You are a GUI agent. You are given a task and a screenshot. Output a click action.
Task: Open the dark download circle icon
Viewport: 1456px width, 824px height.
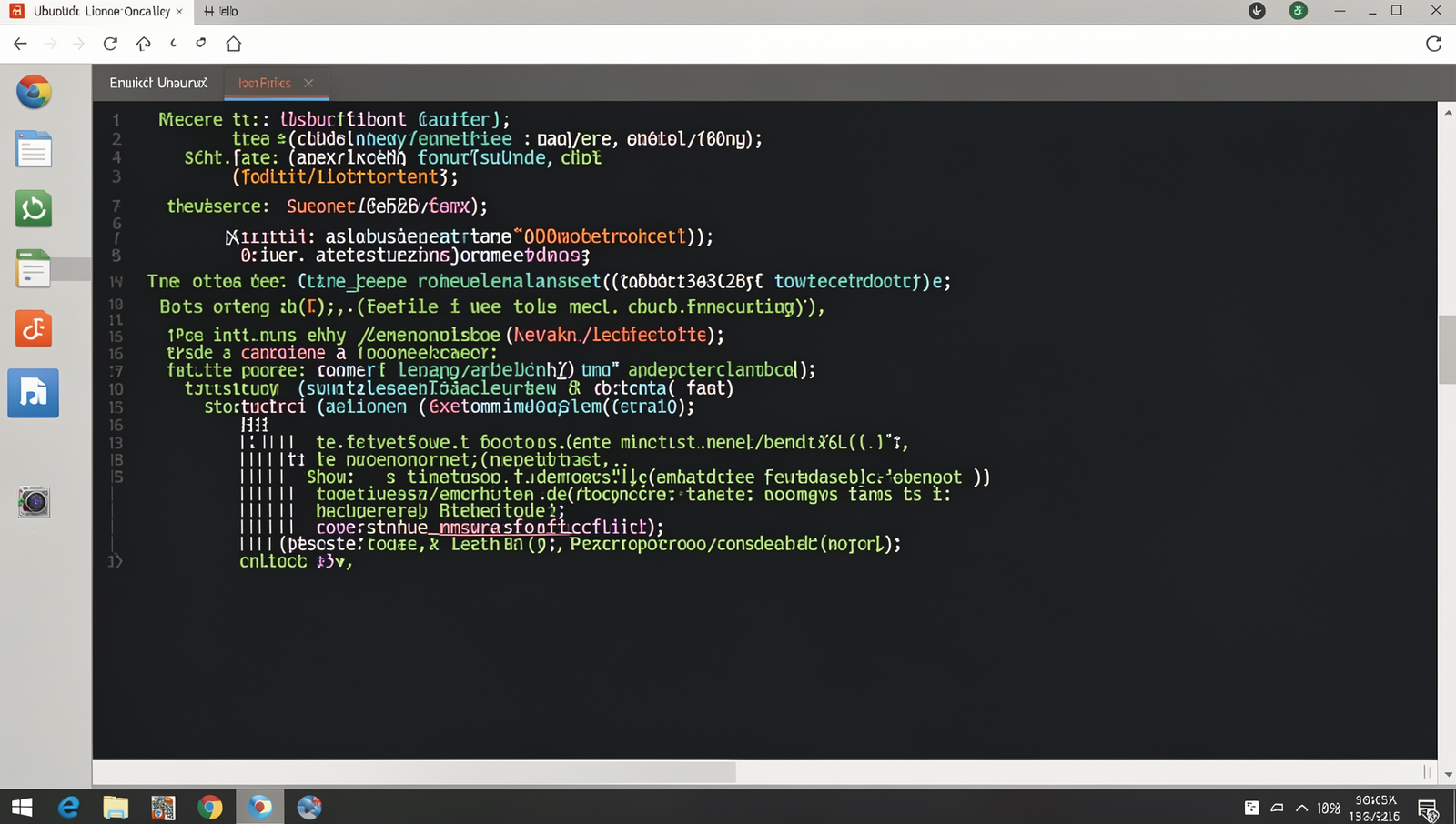1257,11
